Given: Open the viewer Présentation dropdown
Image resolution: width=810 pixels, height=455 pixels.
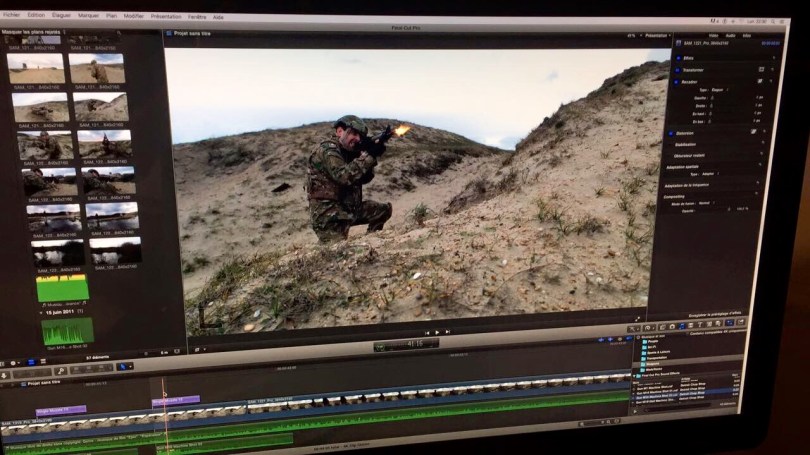Looking at the screenshot, I should coord(657,35).
